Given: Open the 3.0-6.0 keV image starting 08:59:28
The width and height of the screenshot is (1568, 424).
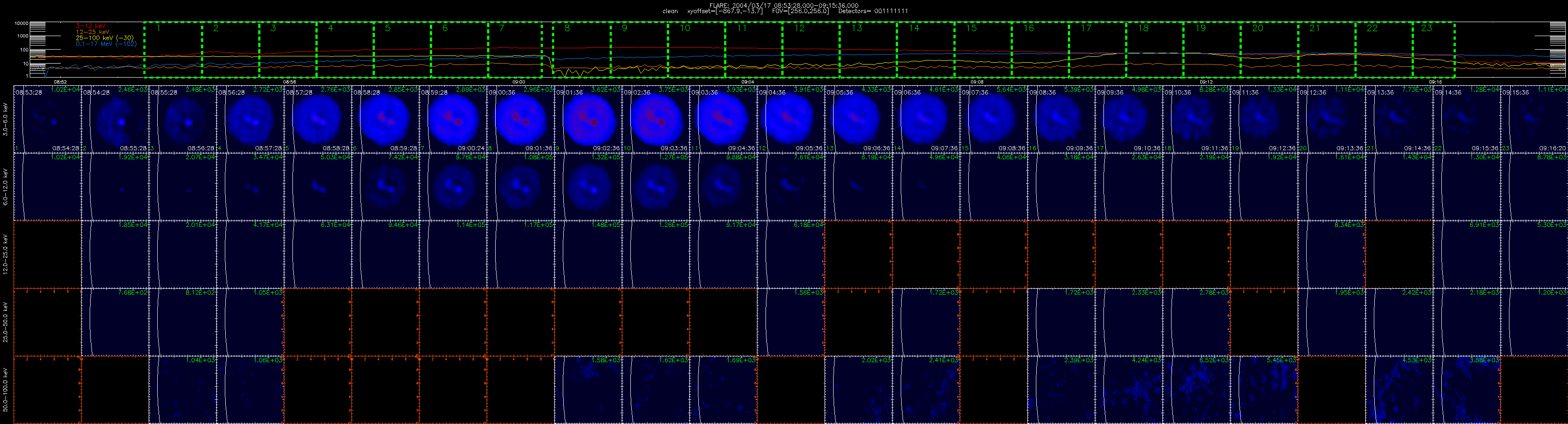Looking at the screenshot, I should [x=453, y=119].
